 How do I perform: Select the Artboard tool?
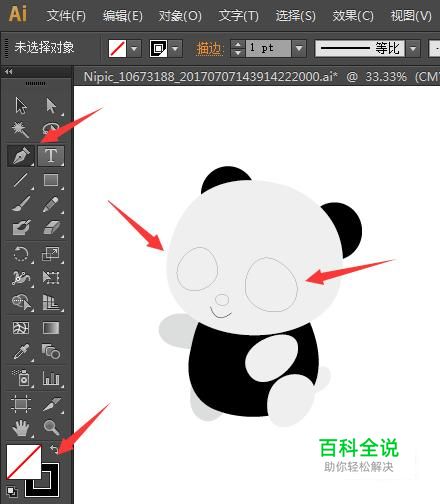click(x=21, y=403)
